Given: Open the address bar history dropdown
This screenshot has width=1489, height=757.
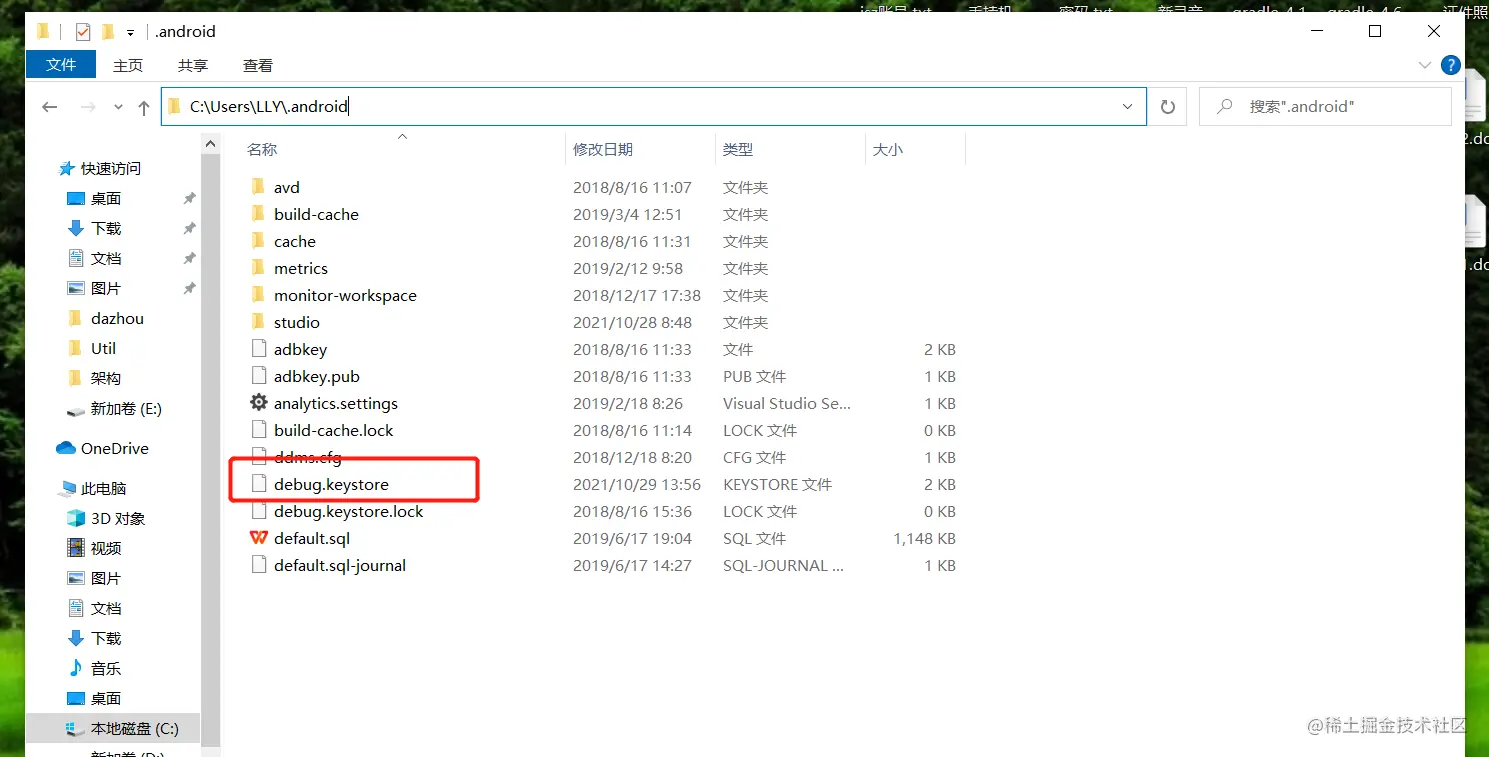Looking at the screenshot, I should point(1128,106).
